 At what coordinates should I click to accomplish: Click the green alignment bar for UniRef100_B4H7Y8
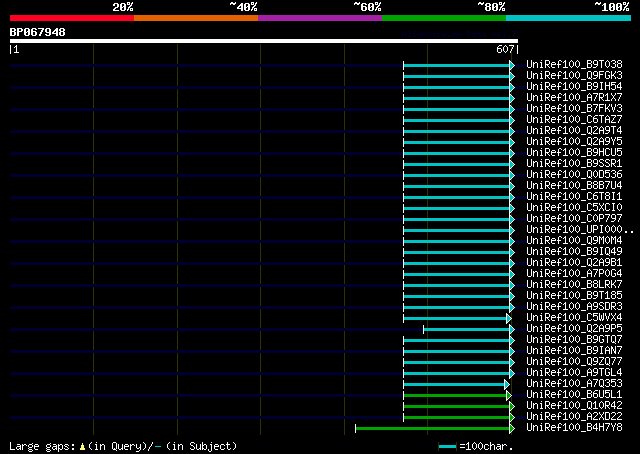click(x=432, y=429)
